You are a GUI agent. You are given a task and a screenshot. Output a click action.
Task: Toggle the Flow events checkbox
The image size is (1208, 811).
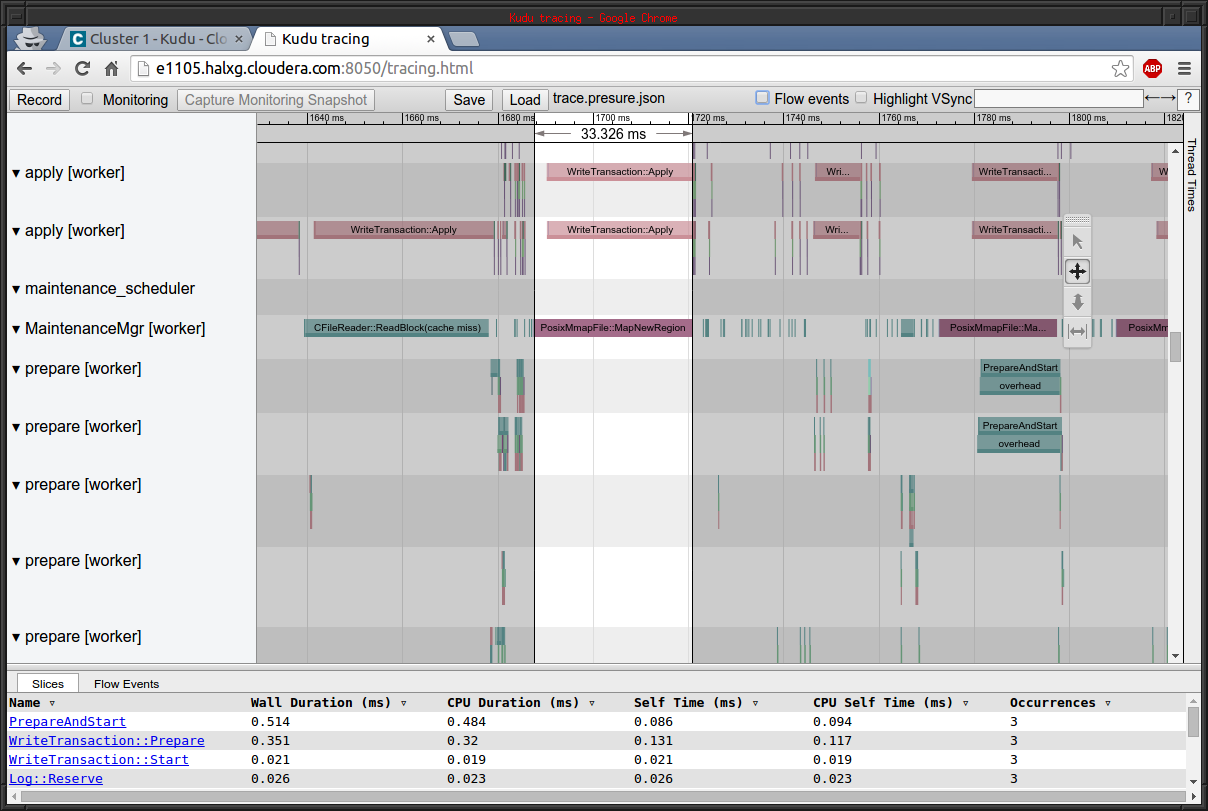click(x=762, y=98)
